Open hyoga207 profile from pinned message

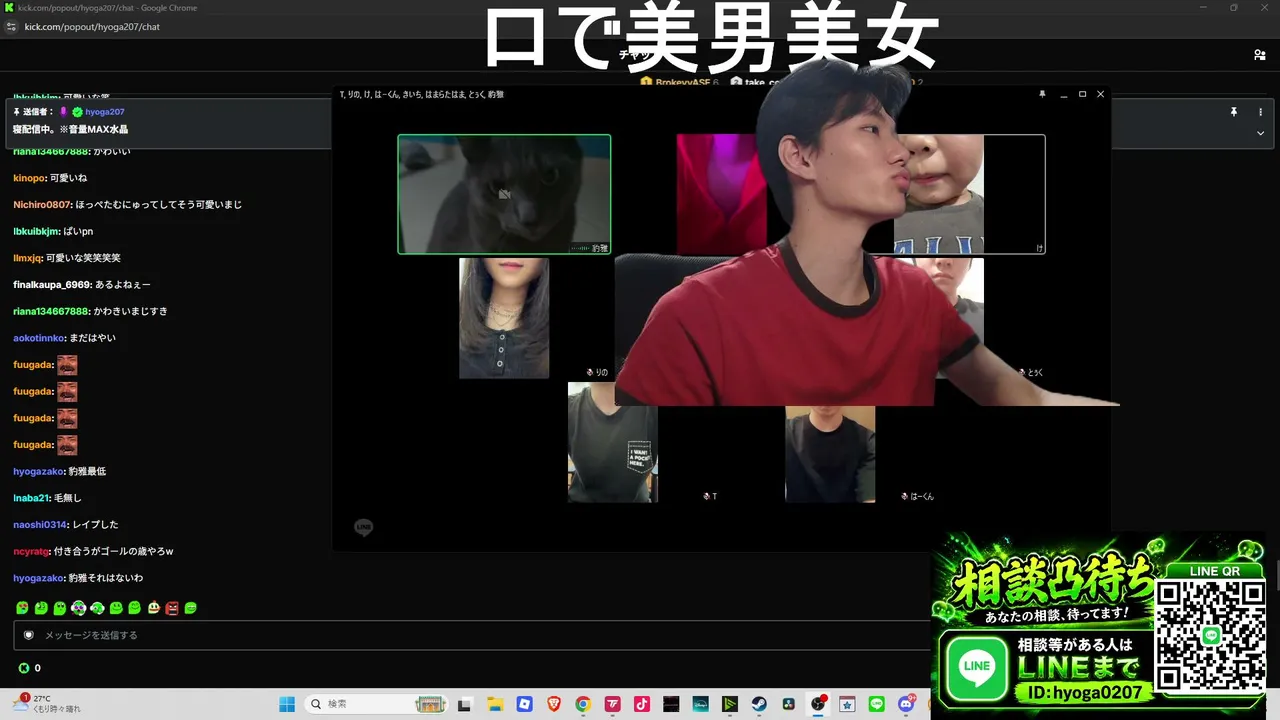[x=105, y=112]
